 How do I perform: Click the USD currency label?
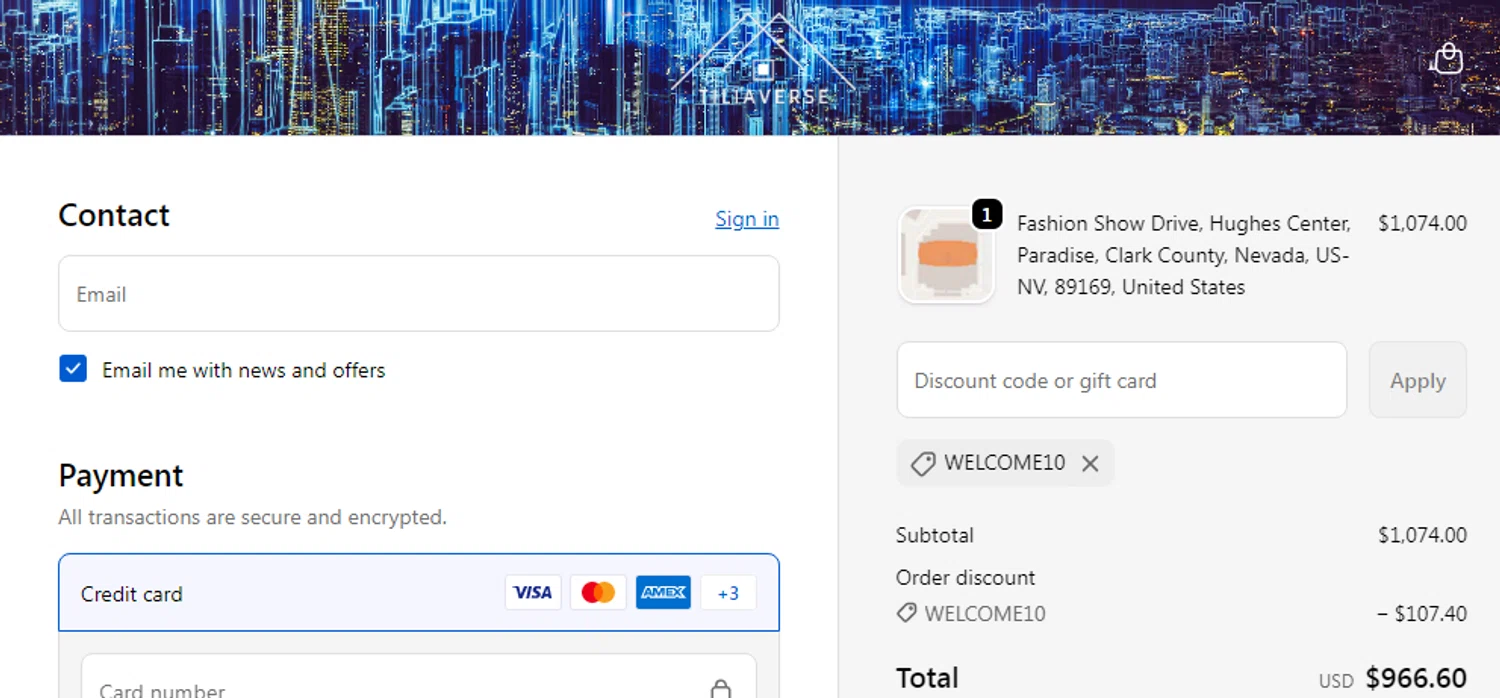(1336, 682)
